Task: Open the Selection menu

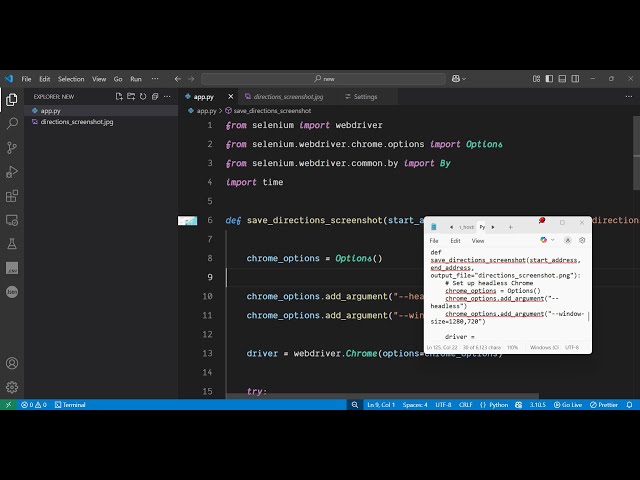Action: click(71, 79)
